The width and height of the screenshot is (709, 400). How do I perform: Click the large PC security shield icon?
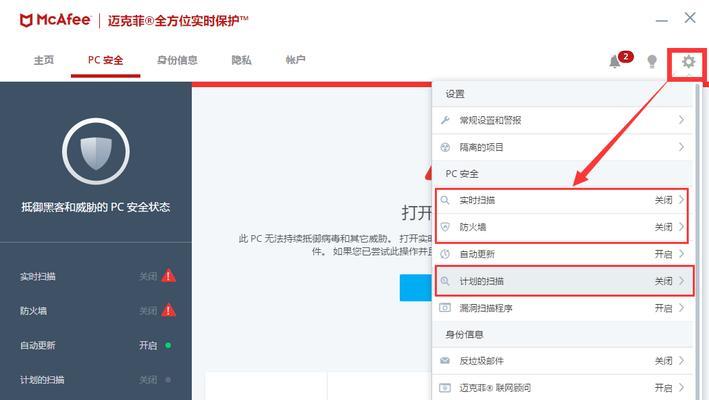point(96,151)
